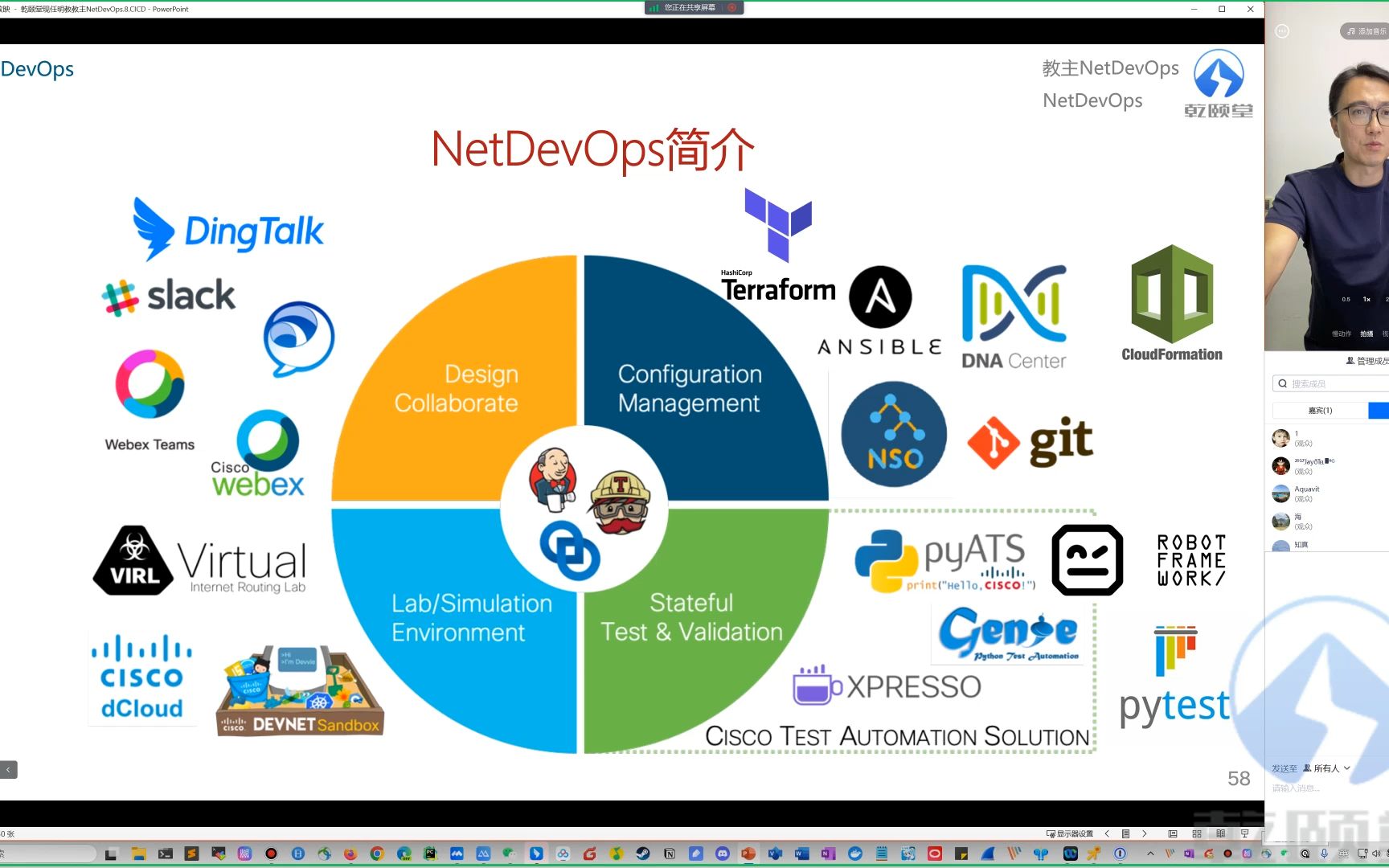Click the 您正在共享屏幕 sharing indicator

pos(689,7)
